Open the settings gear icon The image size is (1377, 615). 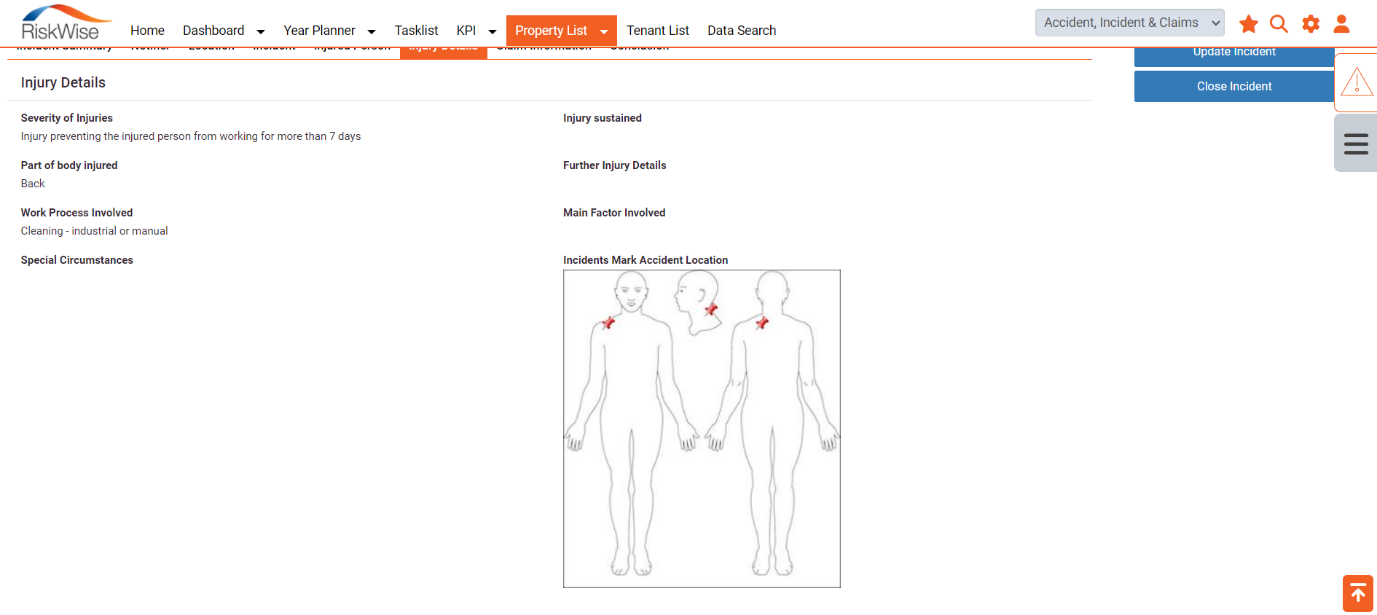(1311, 24)
